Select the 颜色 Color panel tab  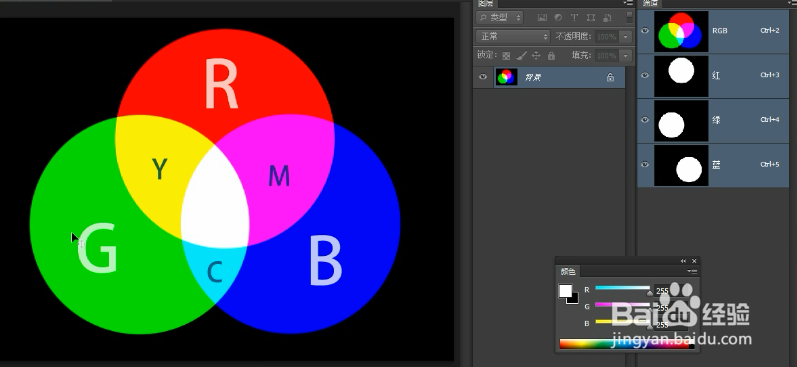pyautogui.click(x=568, y=271)
